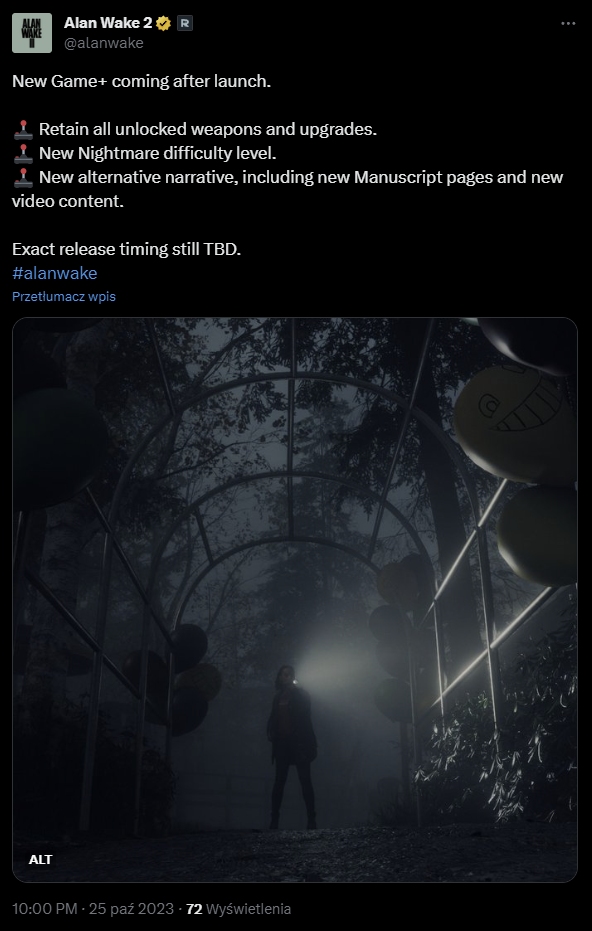
Task: Open the three-dot more options menu
Action: tap(568, 23)
